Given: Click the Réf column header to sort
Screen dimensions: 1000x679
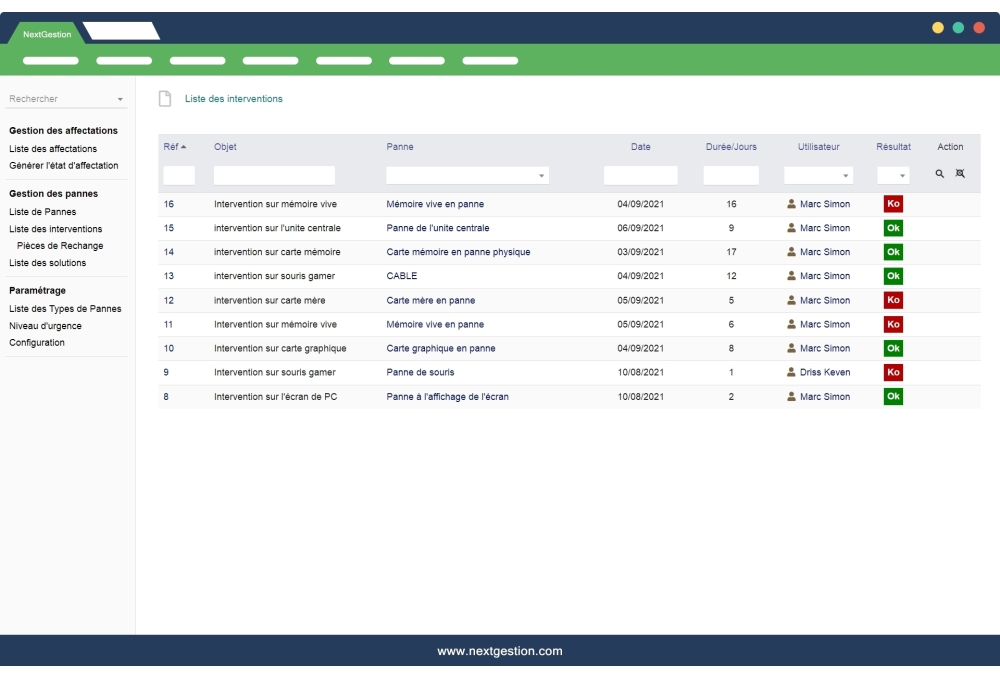Looking at the screenshot, I should point(170,146).
